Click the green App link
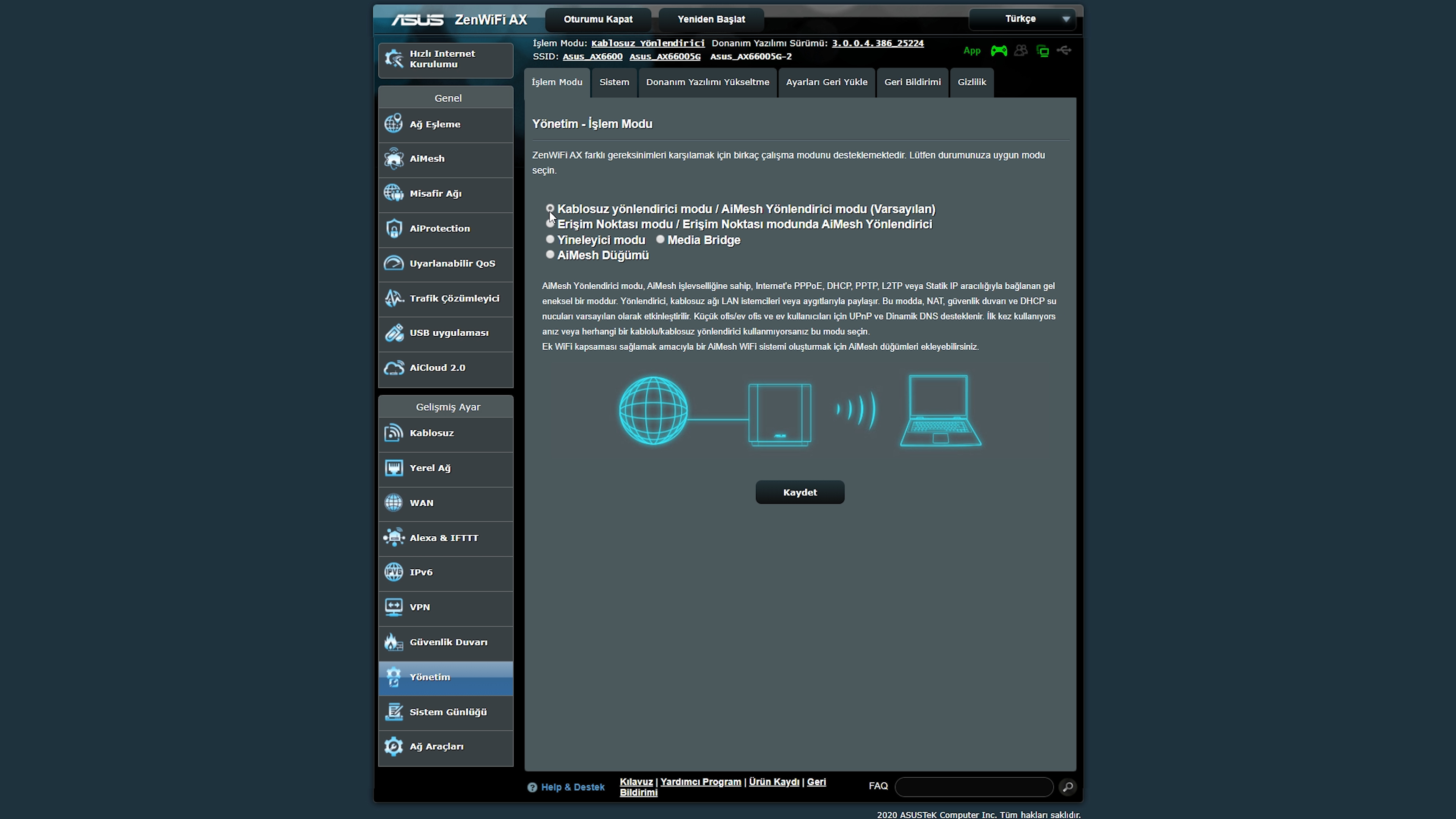 971,51
